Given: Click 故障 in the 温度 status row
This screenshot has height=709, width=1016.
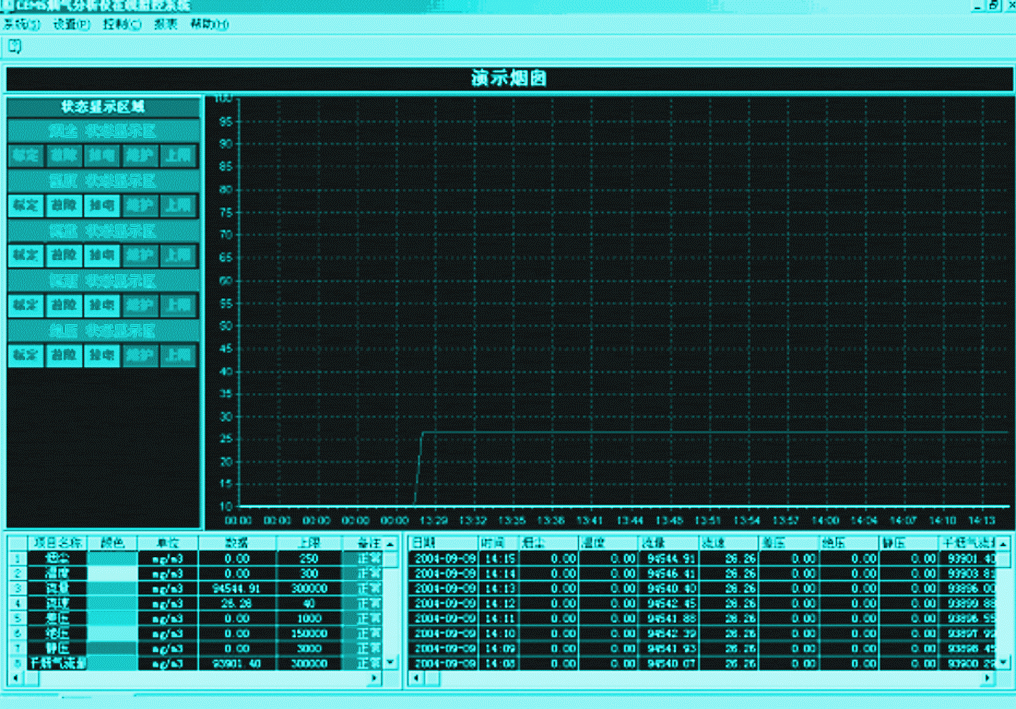Looking at the screenshot, I should click(64, 205).
